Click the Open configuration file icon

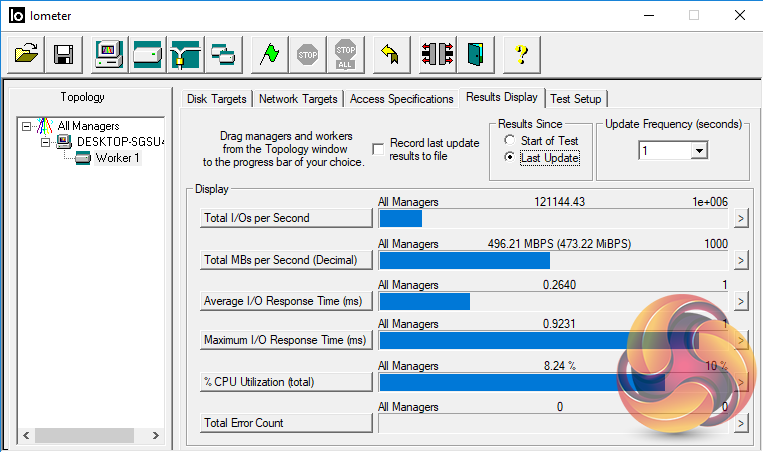pos(27,54)
